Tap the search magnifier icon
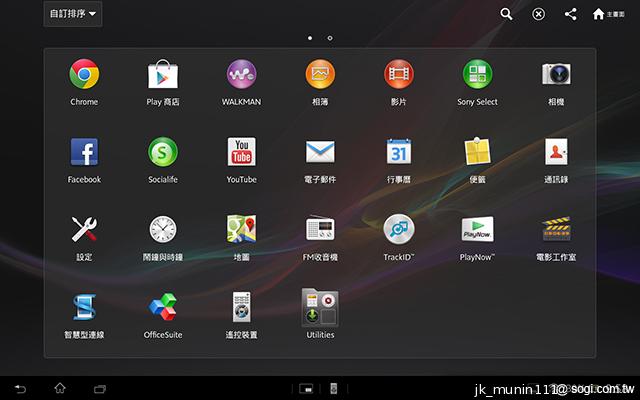Image resolution: width=640 pixels, height=400 pixels. click(x=507, y=14)
